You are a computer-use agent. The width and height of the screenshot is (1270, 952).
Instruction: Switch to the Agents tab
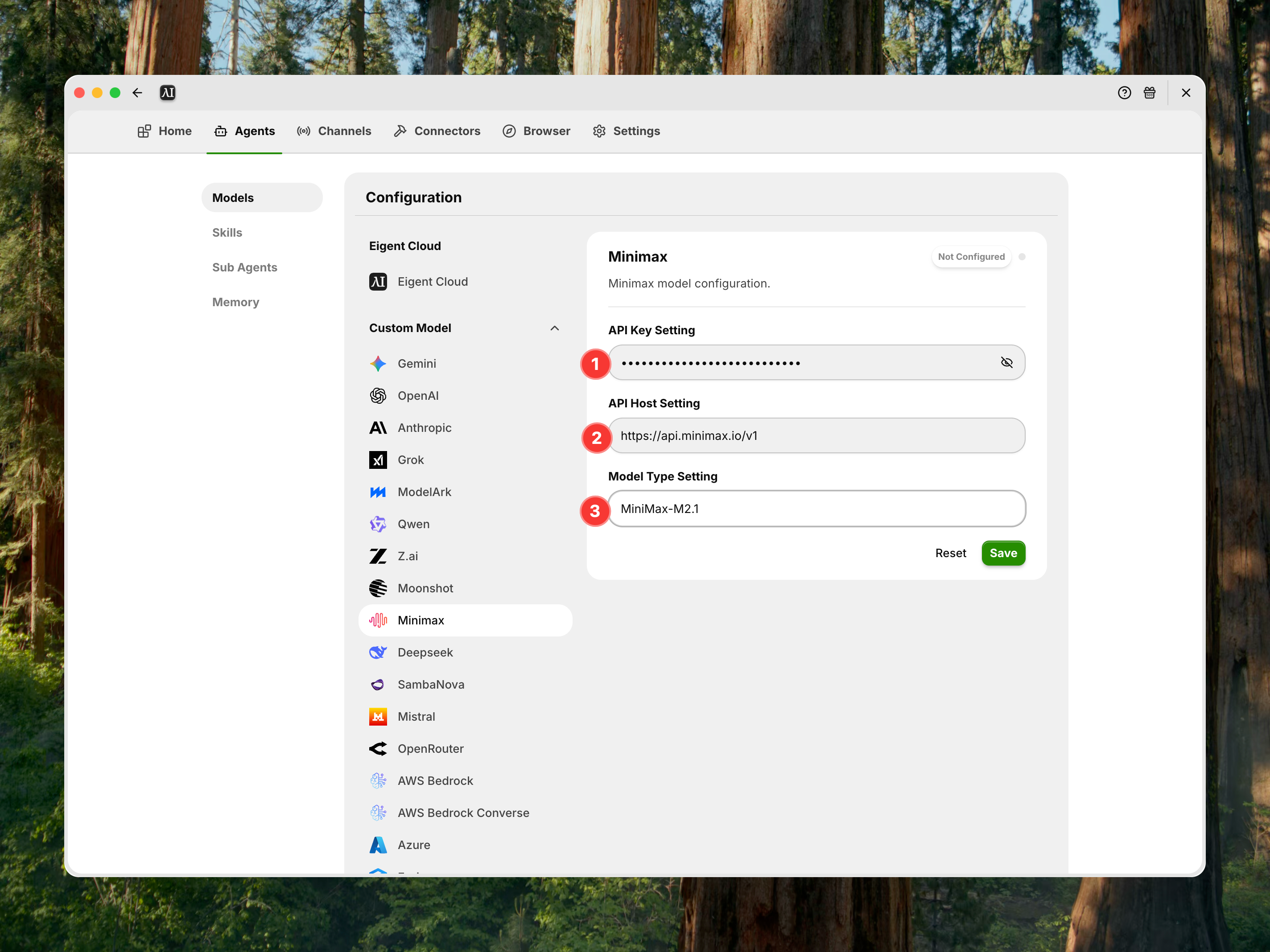[x=244, y=131]
